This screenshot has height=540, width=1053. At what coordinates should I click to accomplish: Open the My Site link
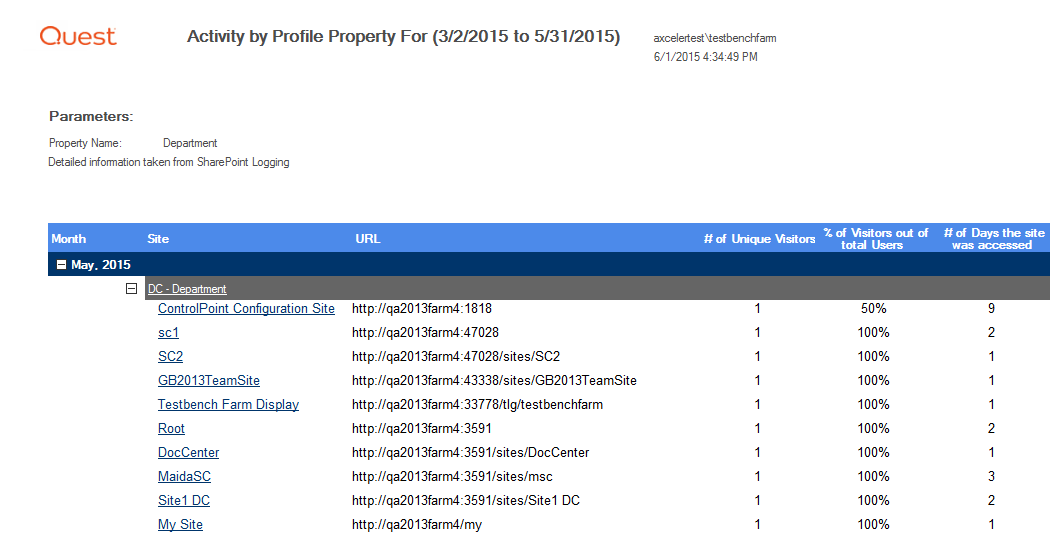180,525
